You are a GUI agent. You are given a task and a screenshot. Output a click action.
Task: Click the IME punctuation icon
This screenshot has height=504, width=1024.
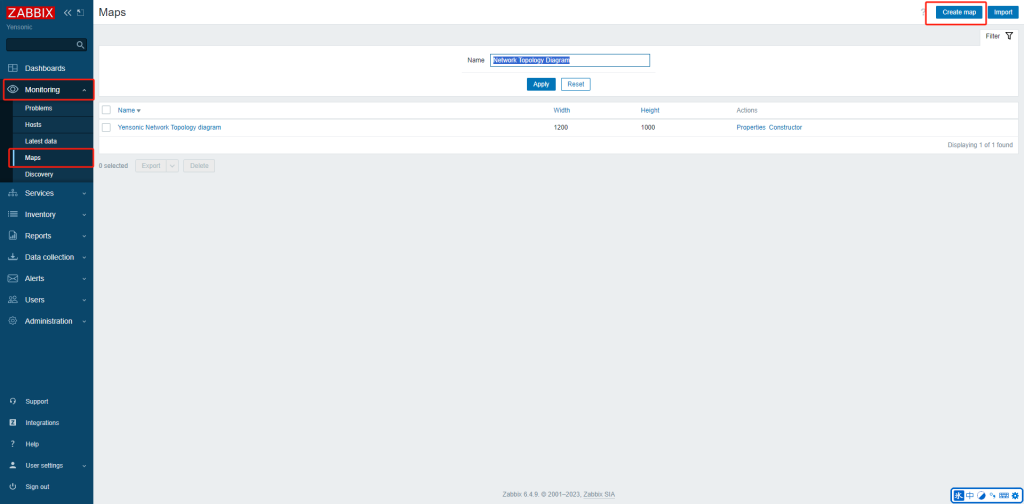[992, 496]
